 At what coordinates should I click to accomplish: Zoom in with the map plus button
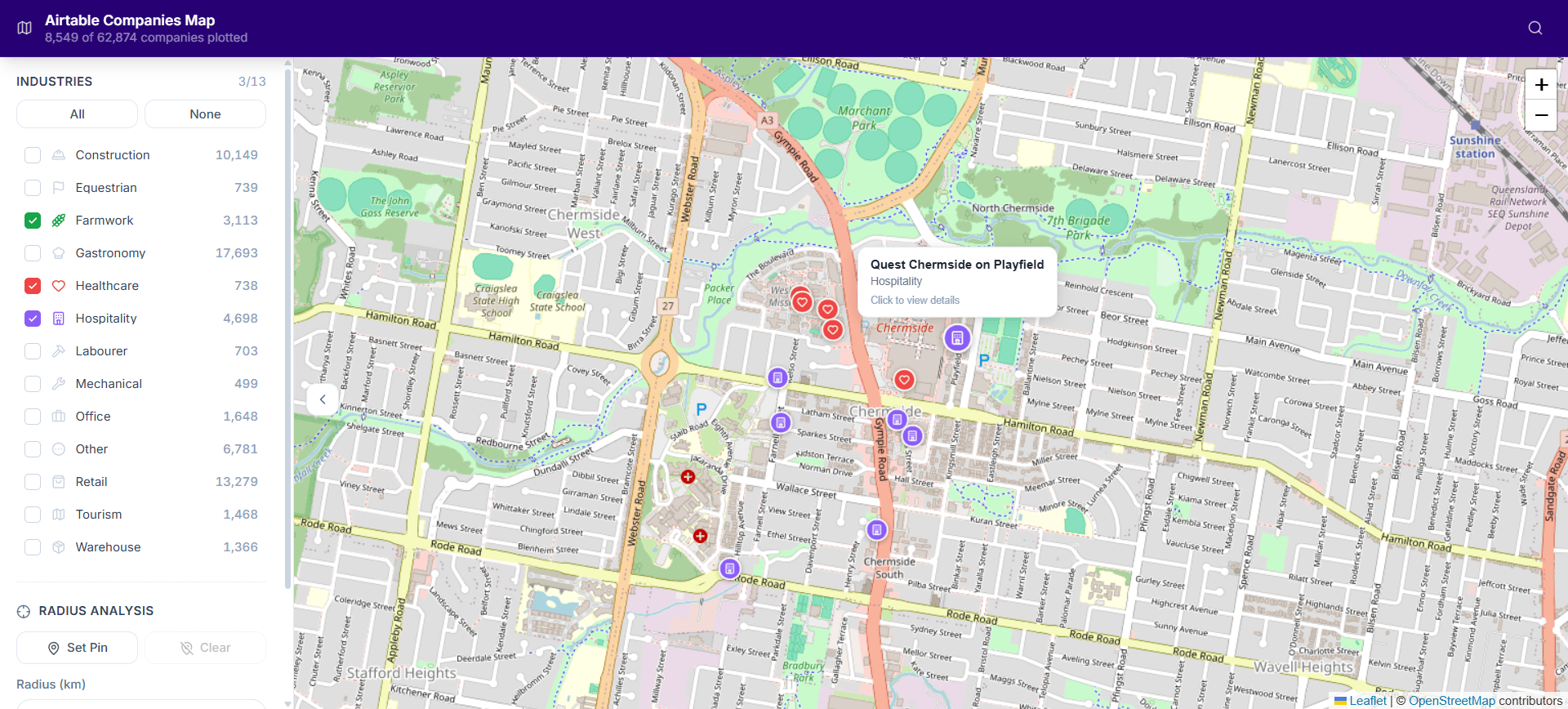pyautogui.click(x=1541, y=84)
